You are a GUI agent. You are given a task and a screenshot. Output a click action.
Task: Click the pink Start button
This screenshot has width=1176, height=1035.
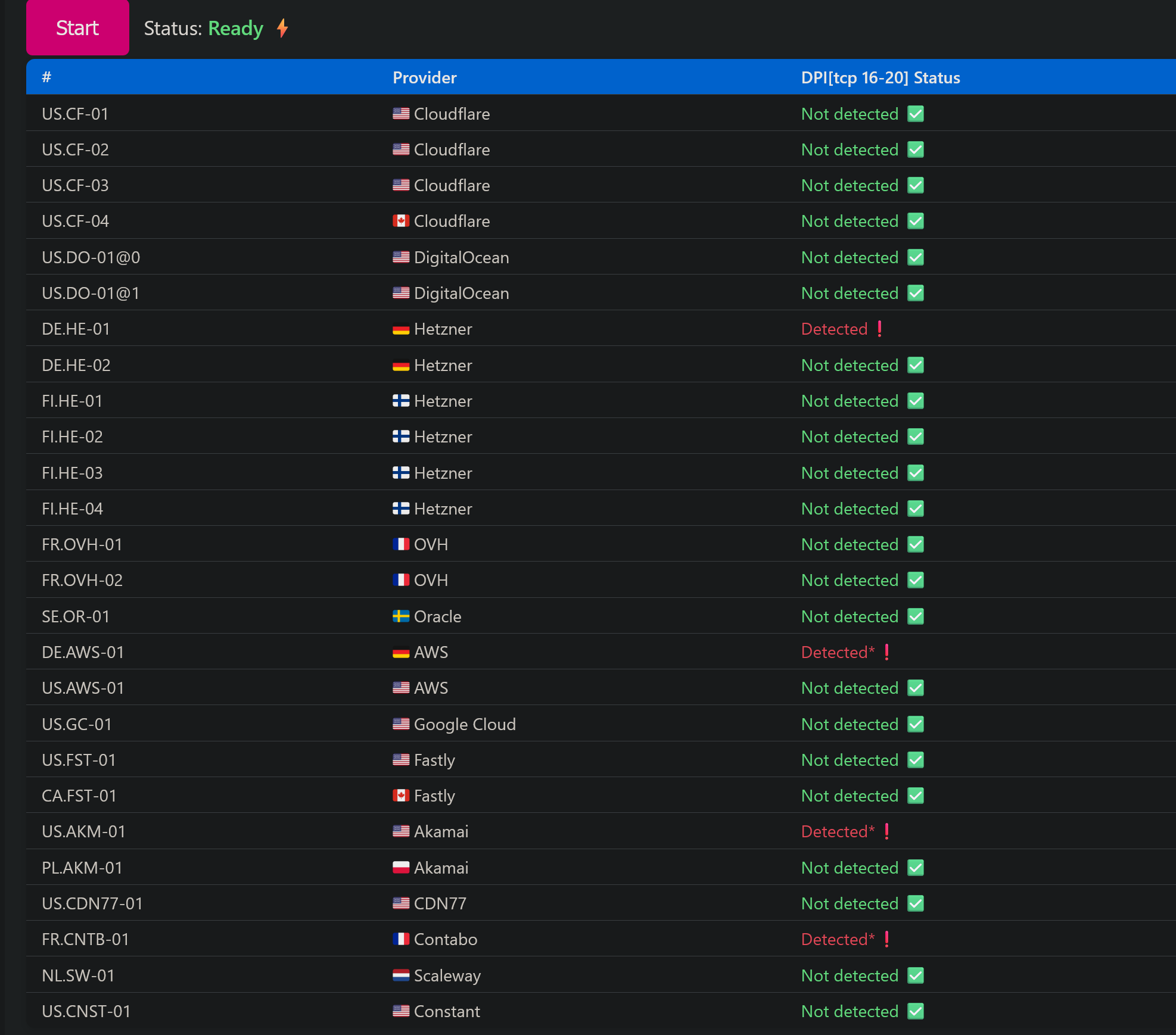[77, 28]
